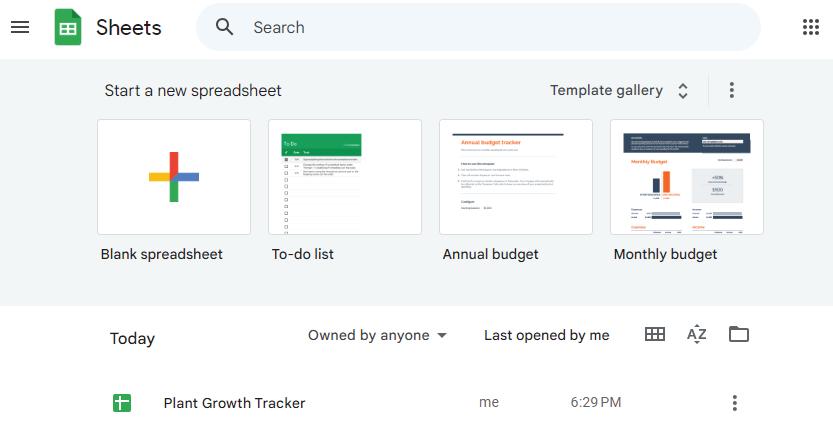This screenshot has width=833, height=445.
Task: Open the main hamburger menu
Action: point(20,27)
